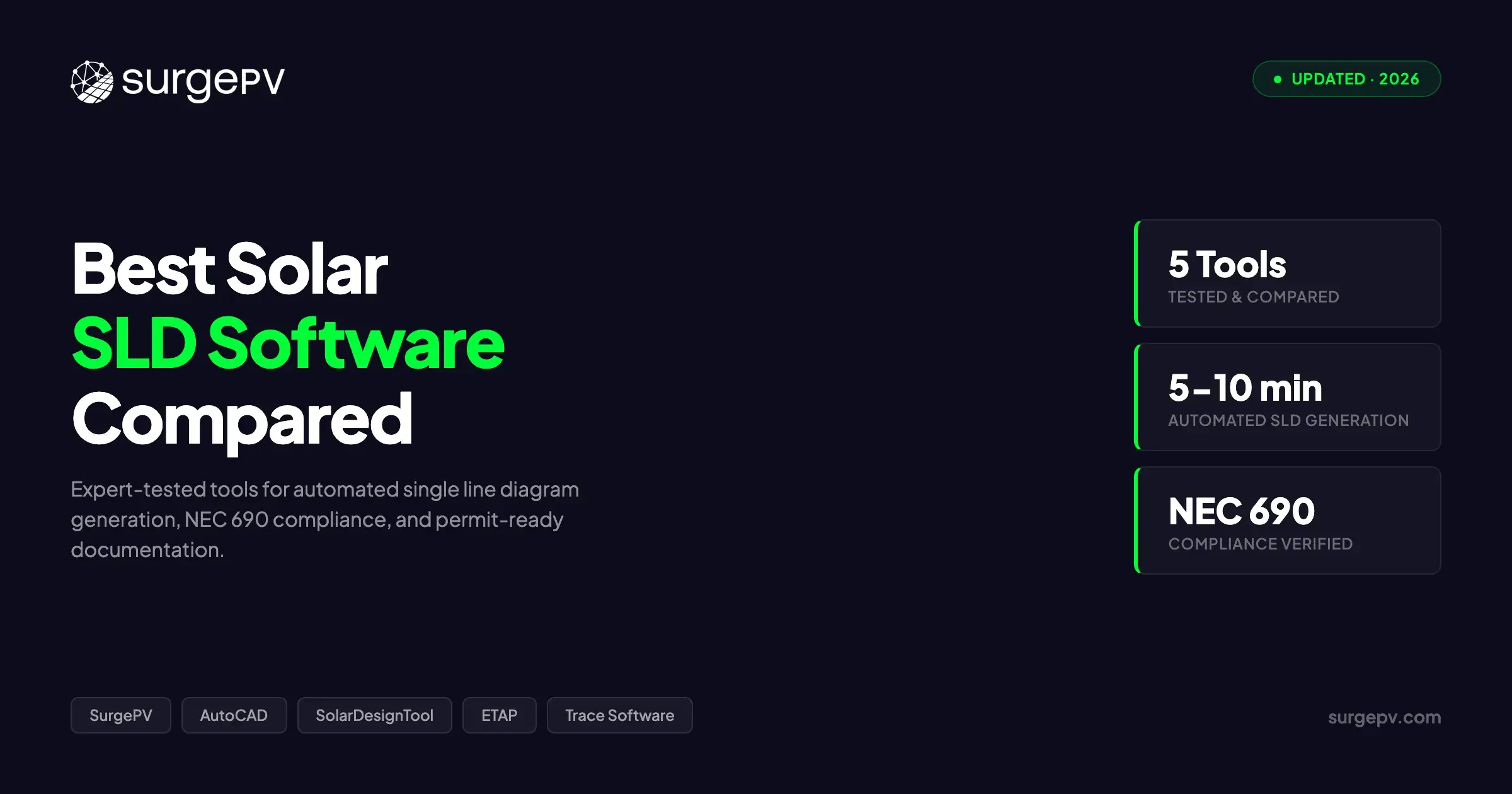Select the SolarDesignTool tag chip

tap(374, 715)
